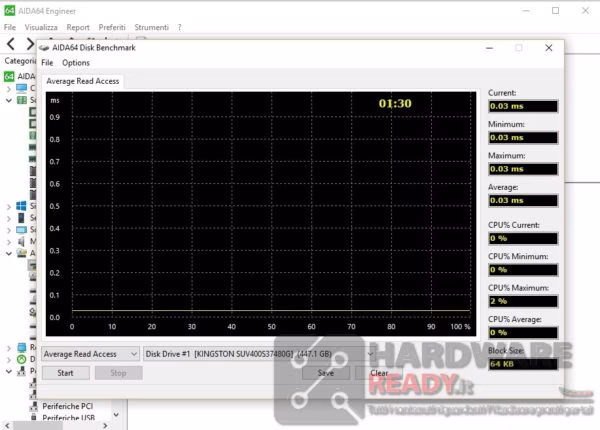
Task: Click the AIDA64 root node icon in tree
Action: [x=9, y=76]
